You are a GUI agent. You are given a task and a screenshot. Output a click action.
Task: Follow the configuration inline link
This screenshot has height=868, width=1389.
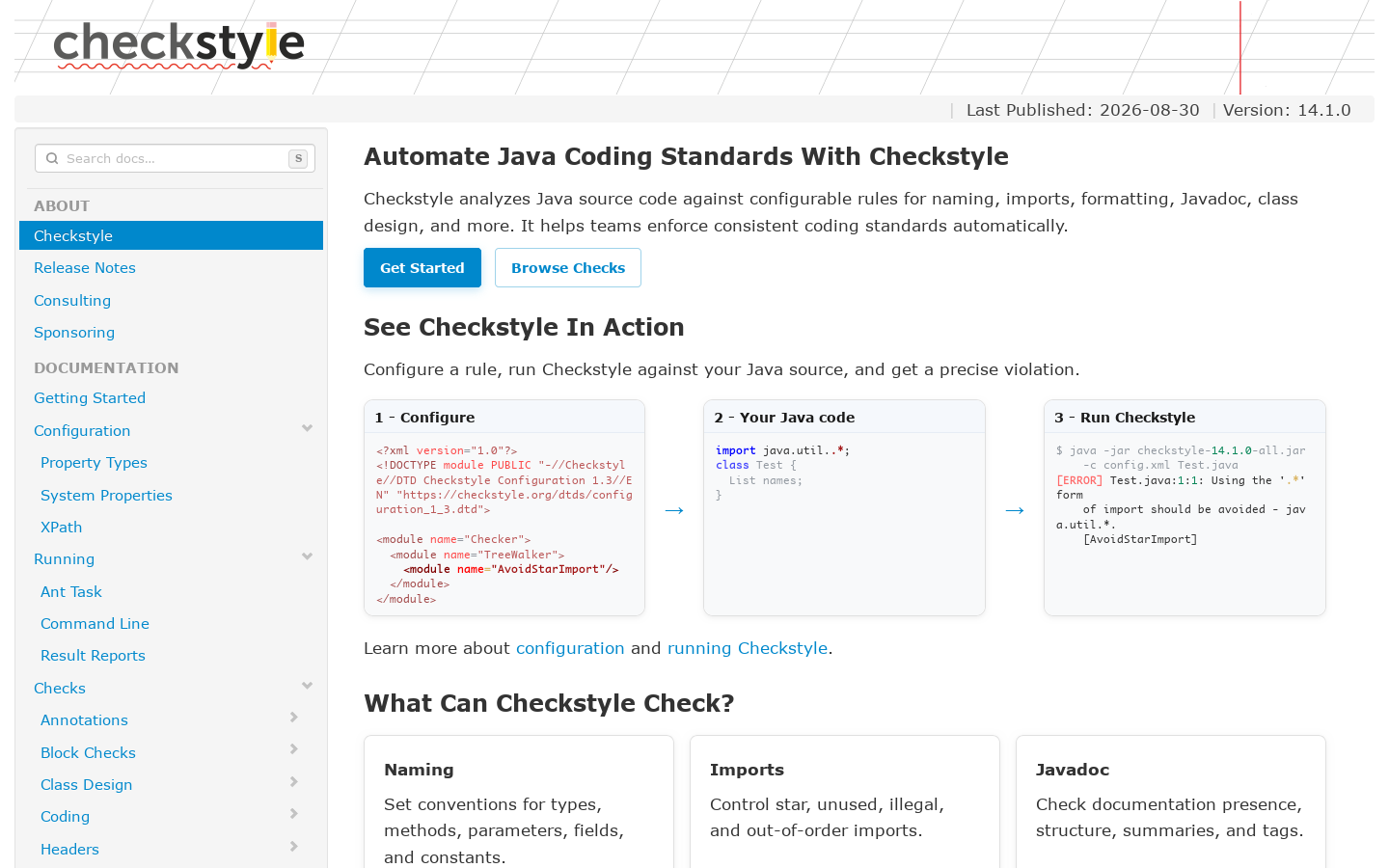570,648
